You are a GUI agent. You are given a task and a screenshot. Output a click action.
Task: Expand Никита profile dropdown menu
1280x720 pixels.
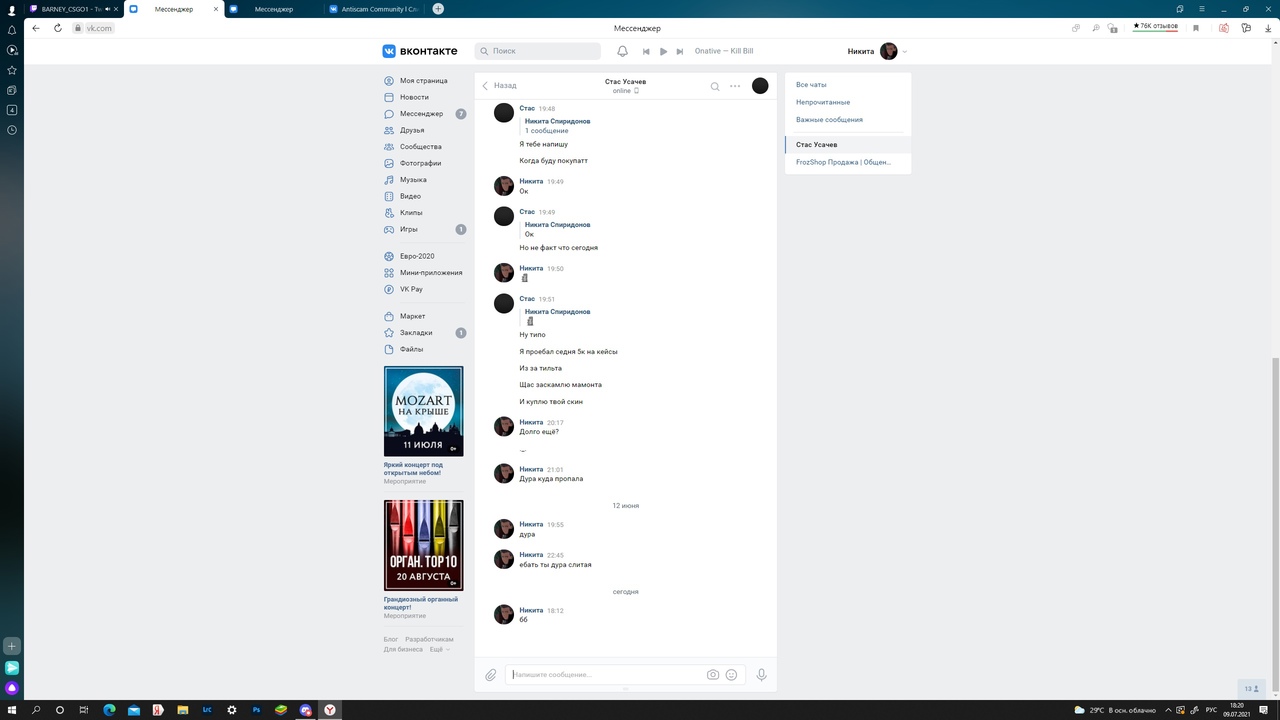point(904,52)
